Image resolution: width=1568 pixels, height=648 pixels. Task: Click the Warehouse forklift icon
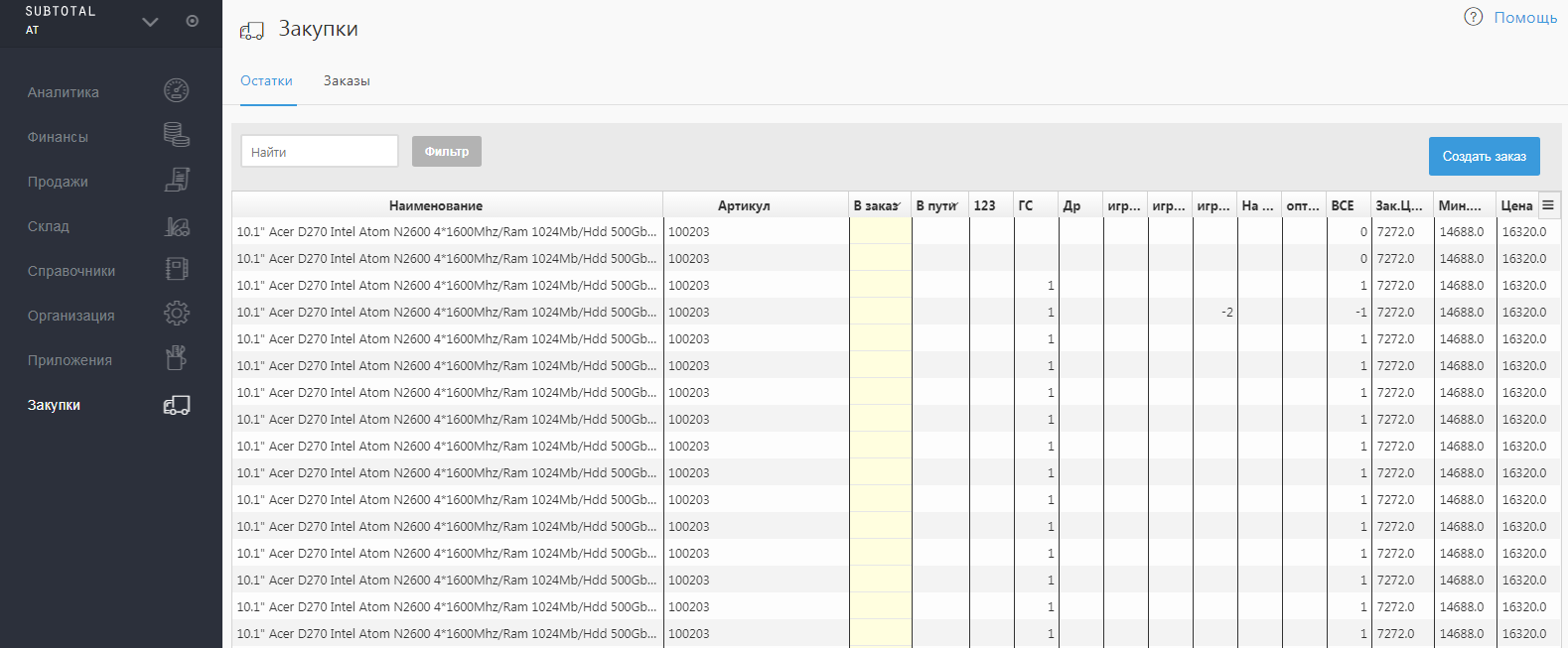coord(176,225)
